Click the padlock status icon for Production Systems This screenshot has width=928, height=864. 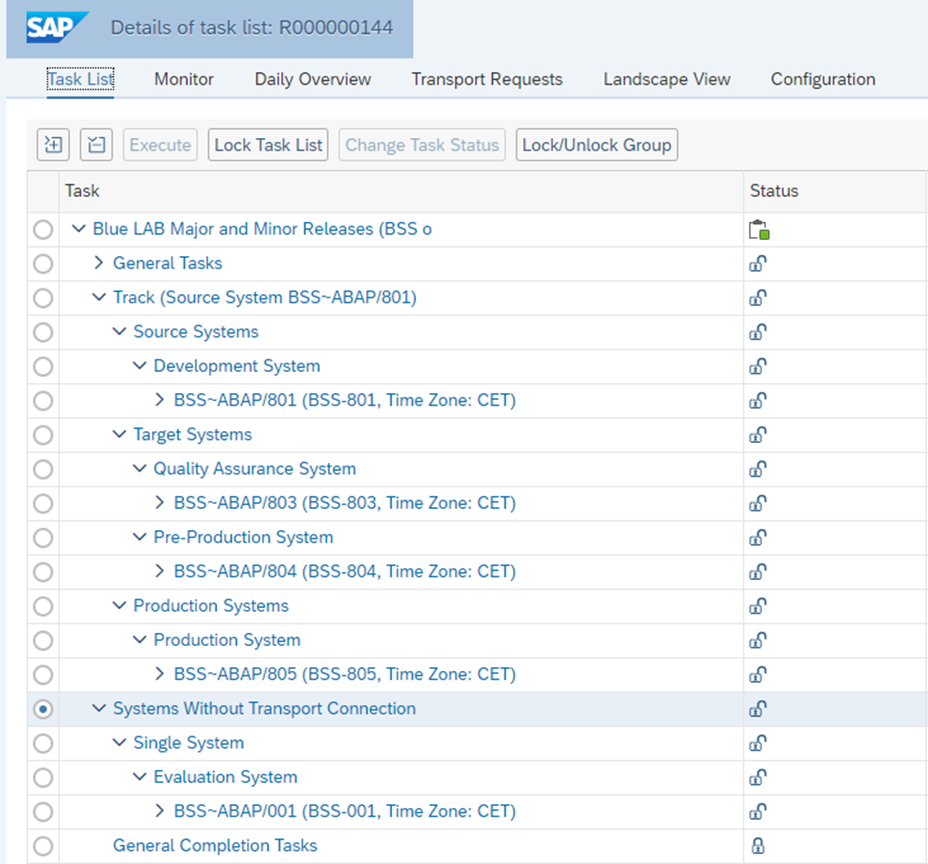(x=758, y=606)
